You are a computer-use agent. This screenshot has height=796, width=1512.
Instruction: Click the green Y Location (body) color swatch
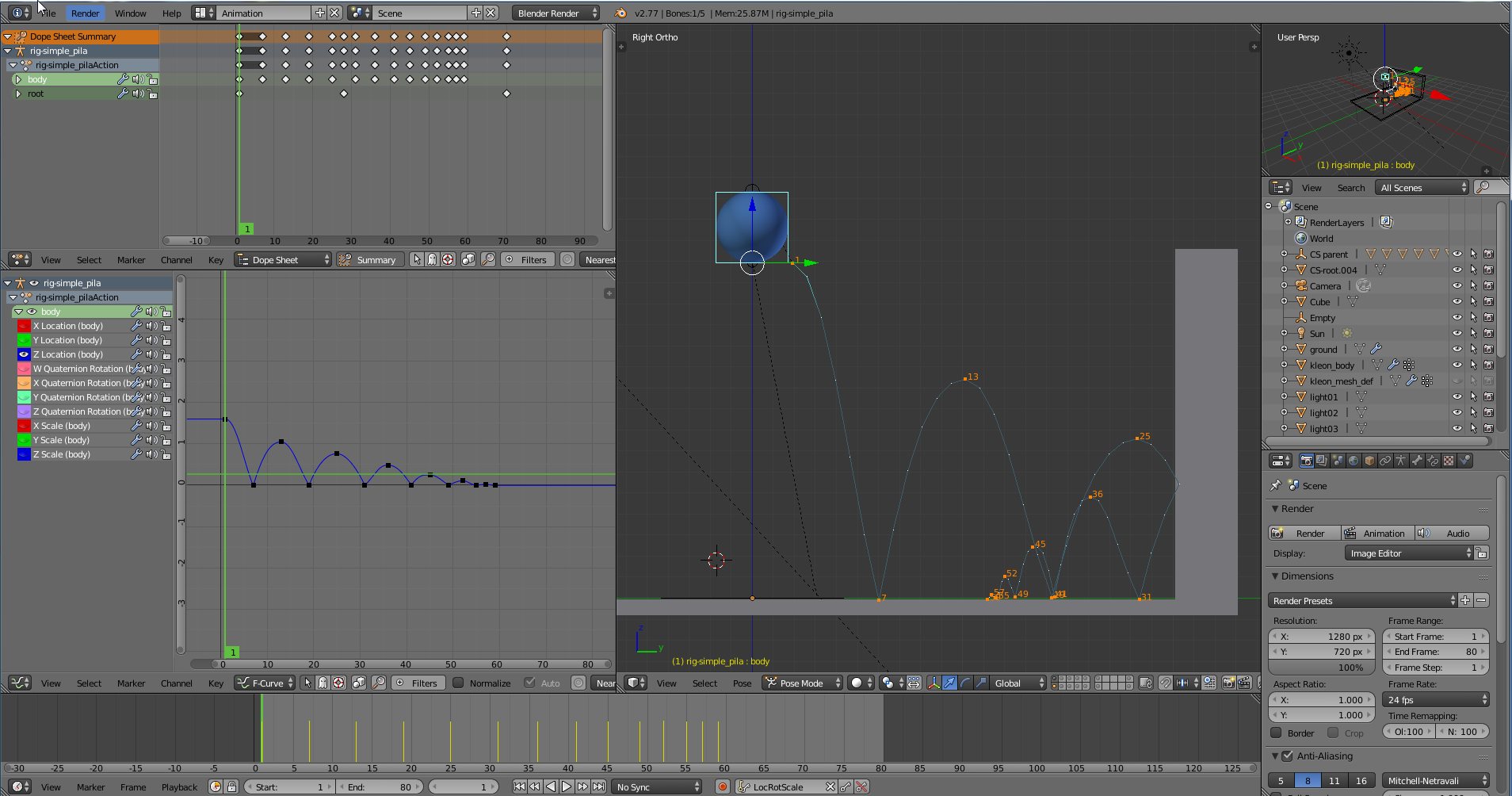tap(24, 340)
